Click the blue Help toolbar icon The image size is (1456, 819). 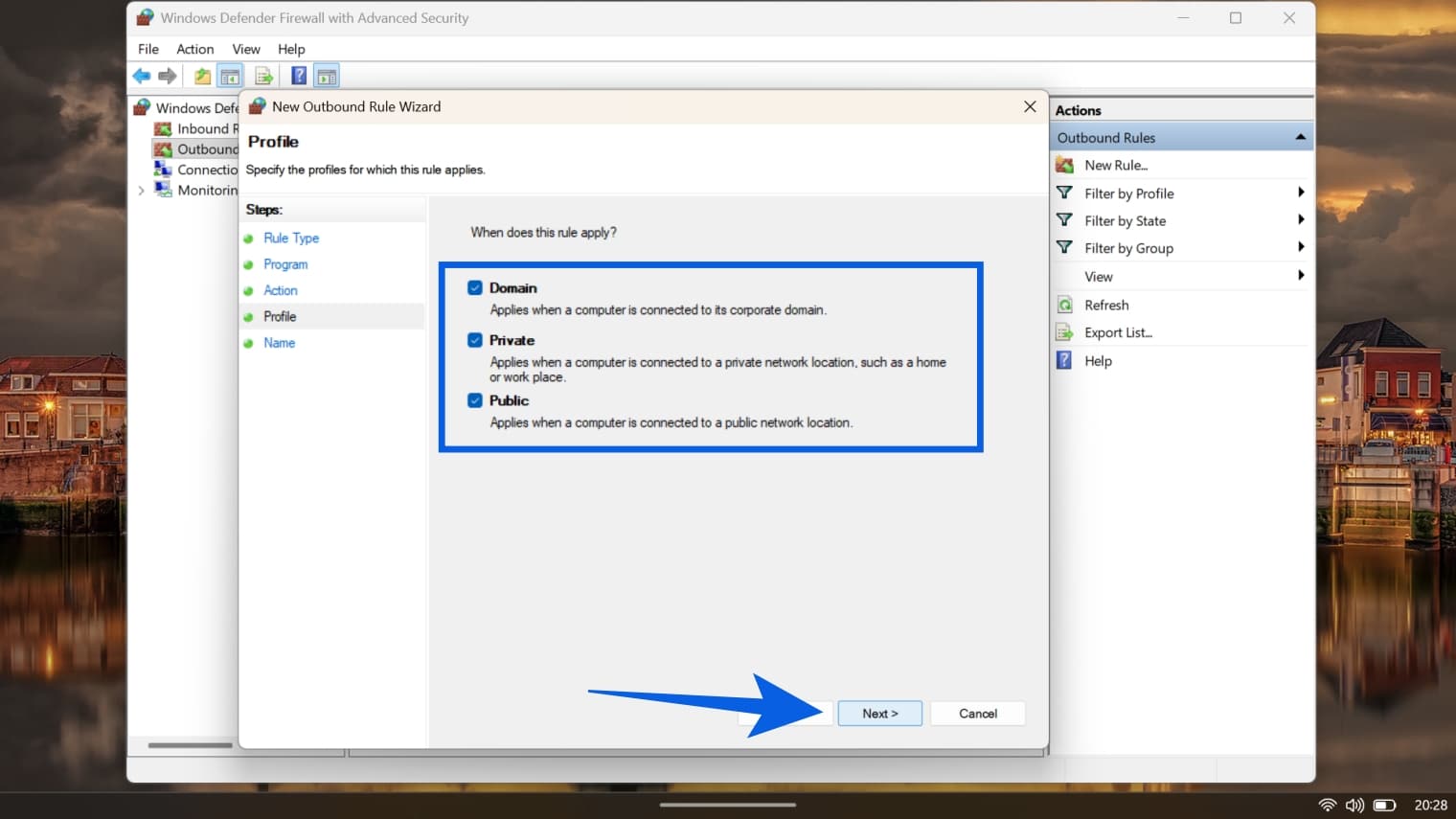299,76
